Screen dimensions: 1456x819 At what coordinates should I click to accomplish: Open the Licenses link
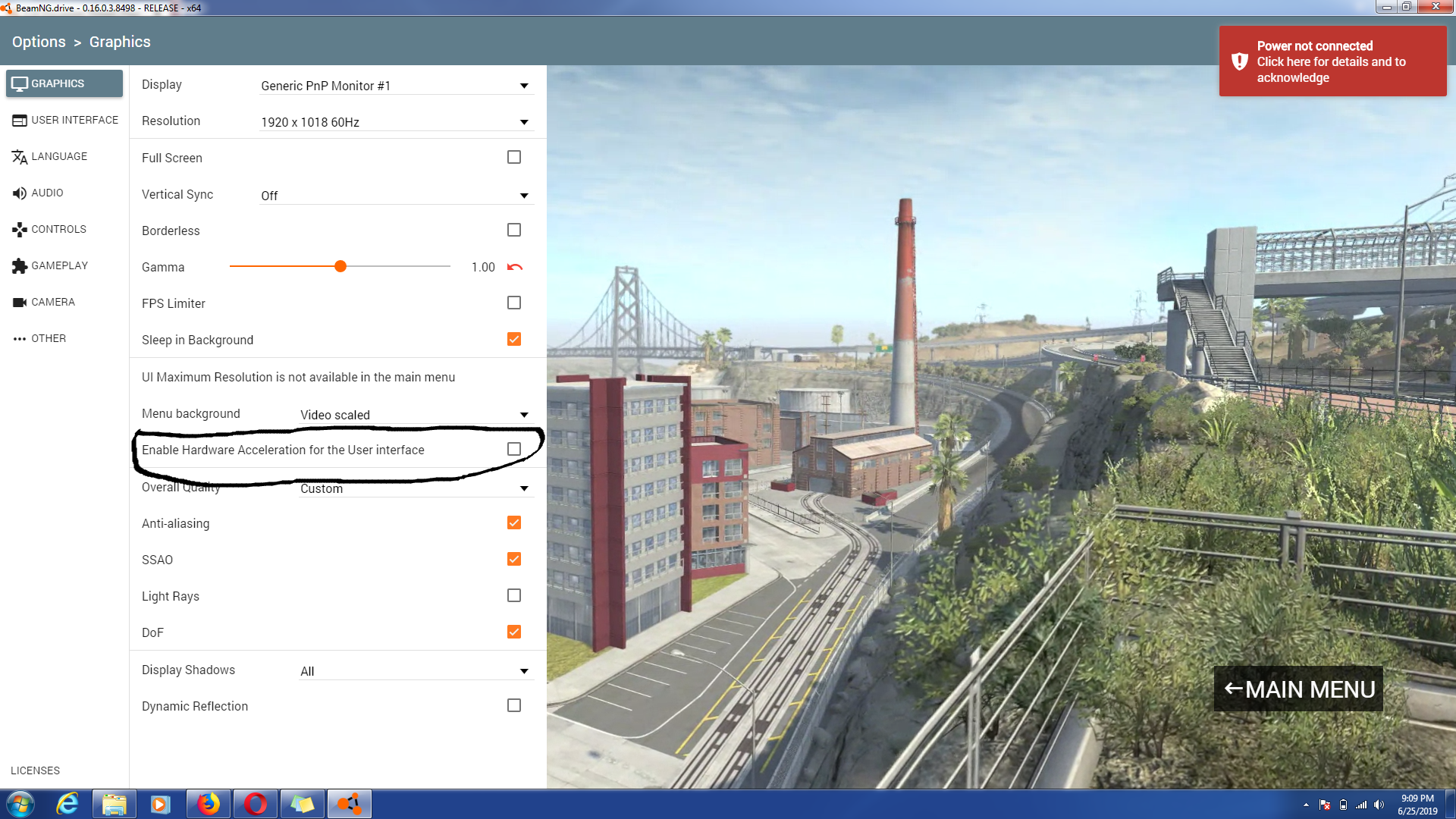click(x=35, y=770)
